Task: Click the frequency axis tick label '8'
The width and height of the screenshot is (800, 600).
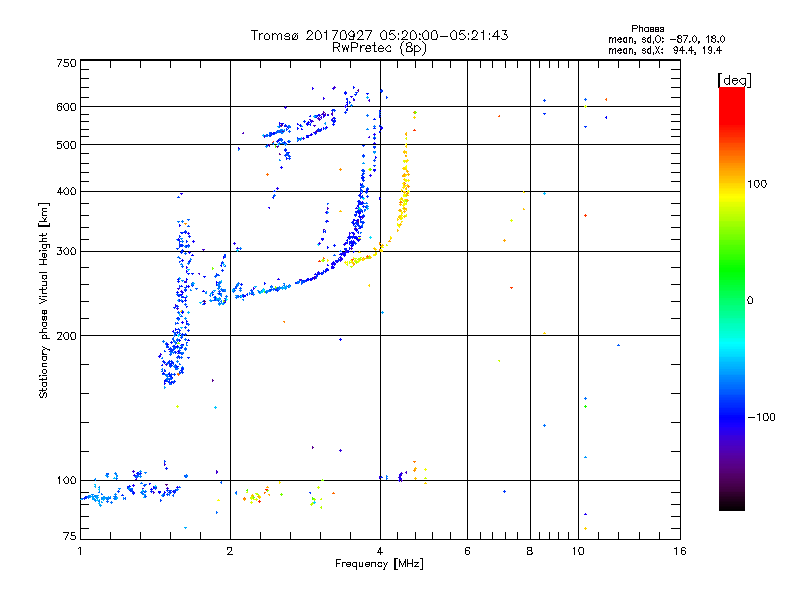Action: (530, 551)
